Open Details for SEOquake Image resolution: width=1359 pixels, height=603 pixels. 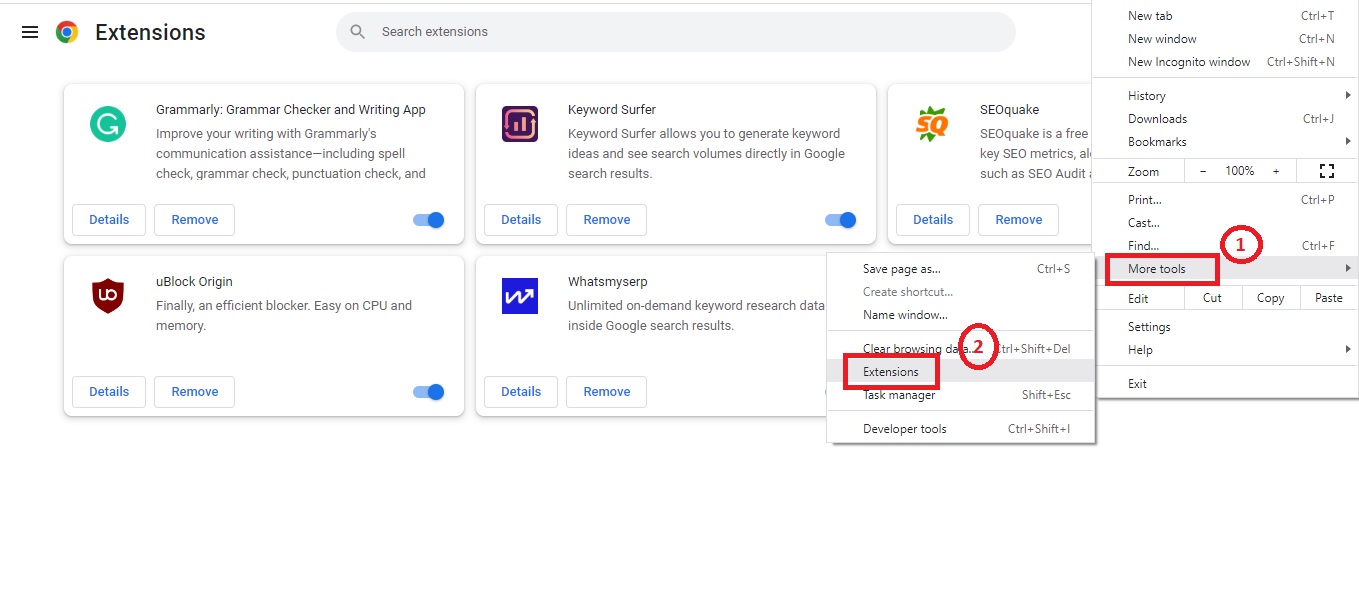click(x=933, y=220)
